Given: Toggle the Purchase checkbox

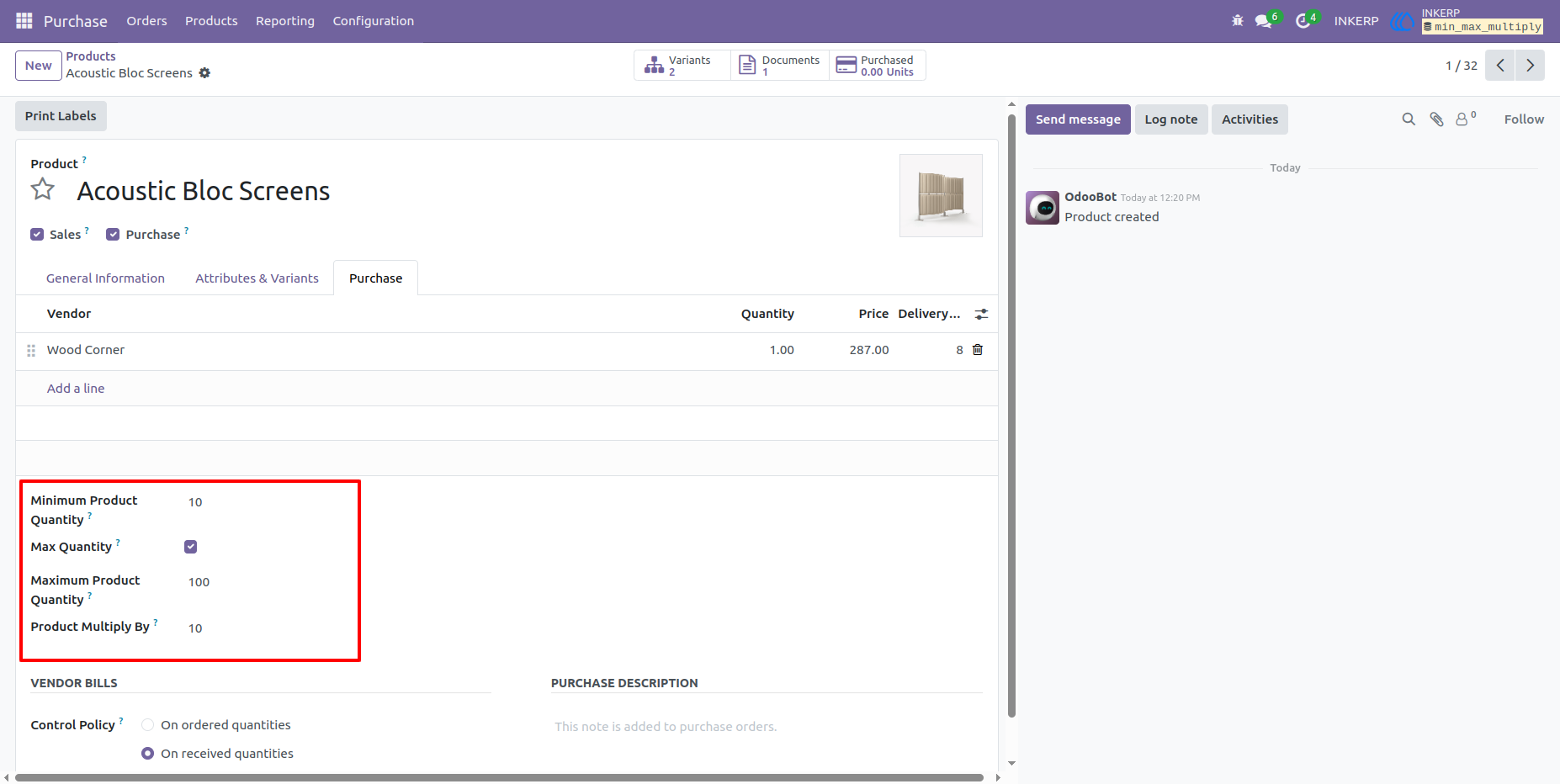Looking at the screenshot, I should [113, 235].
